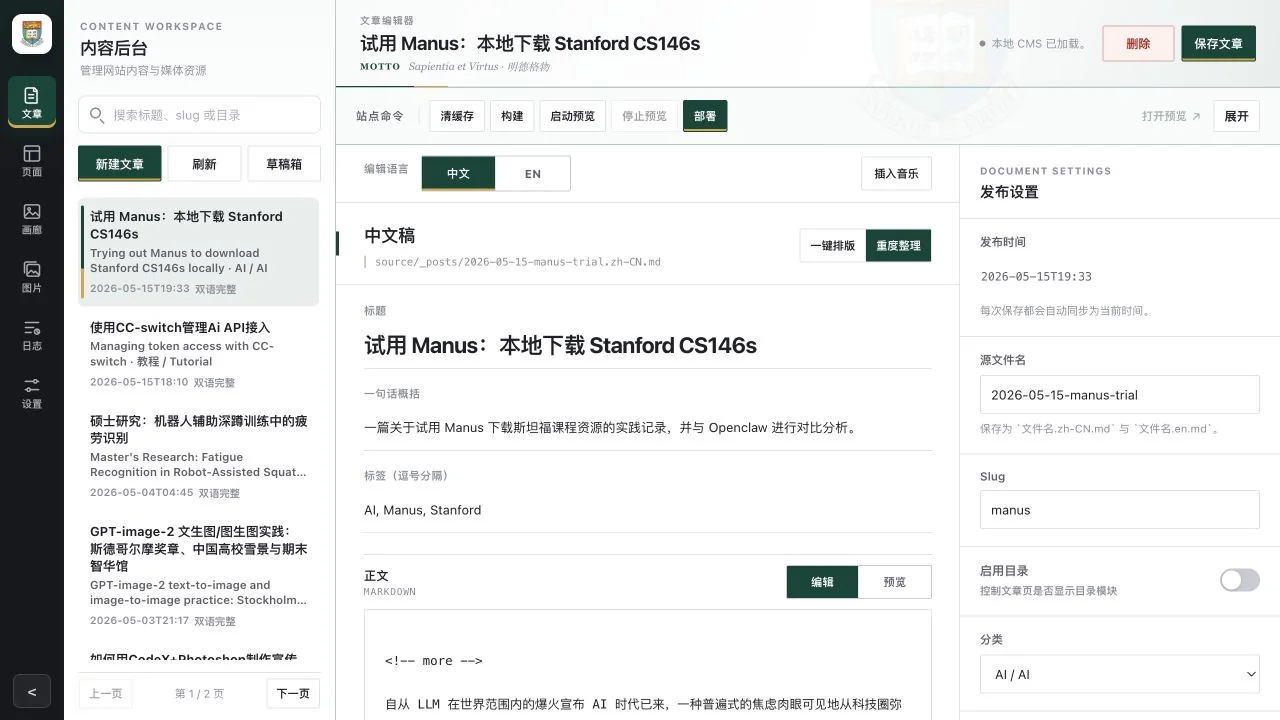Screen dimensions: 1280x720
Task: Run the 部署 deploy command
Action: [x=705, y=116]
